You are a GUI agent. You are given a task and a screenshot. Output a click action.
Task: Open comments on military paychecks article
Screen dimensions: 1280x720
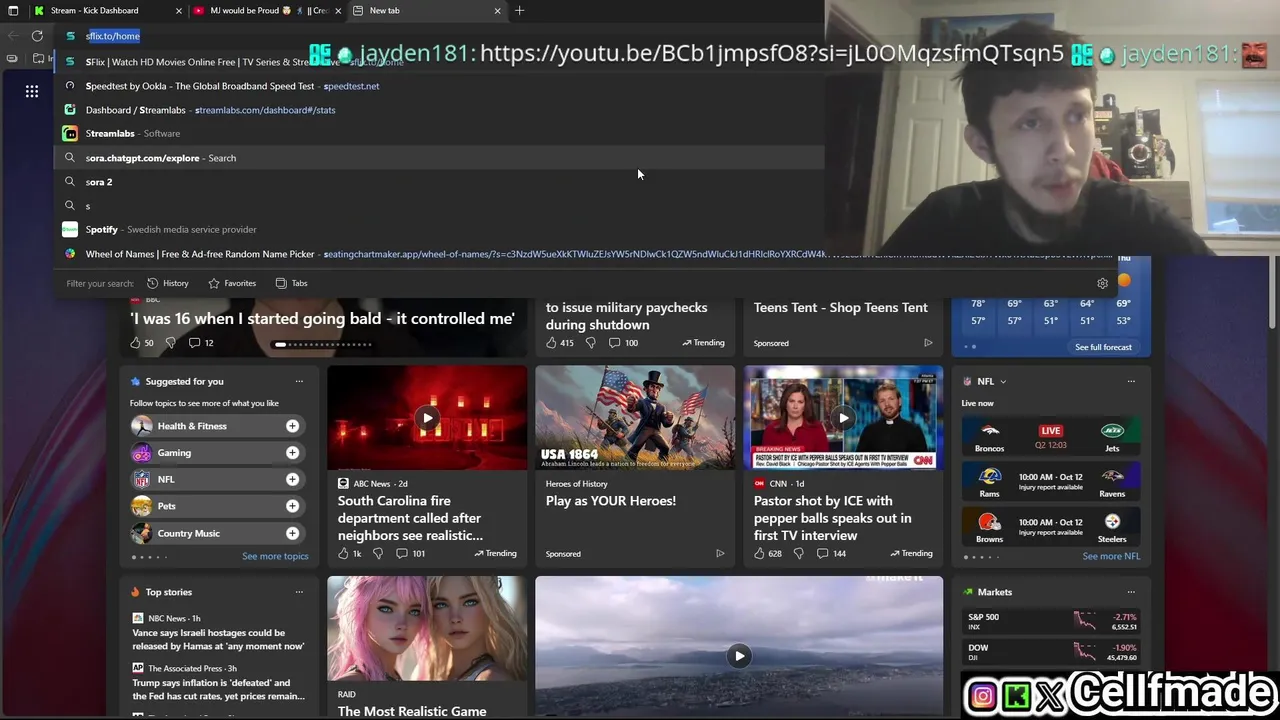(x=623, y=343)
